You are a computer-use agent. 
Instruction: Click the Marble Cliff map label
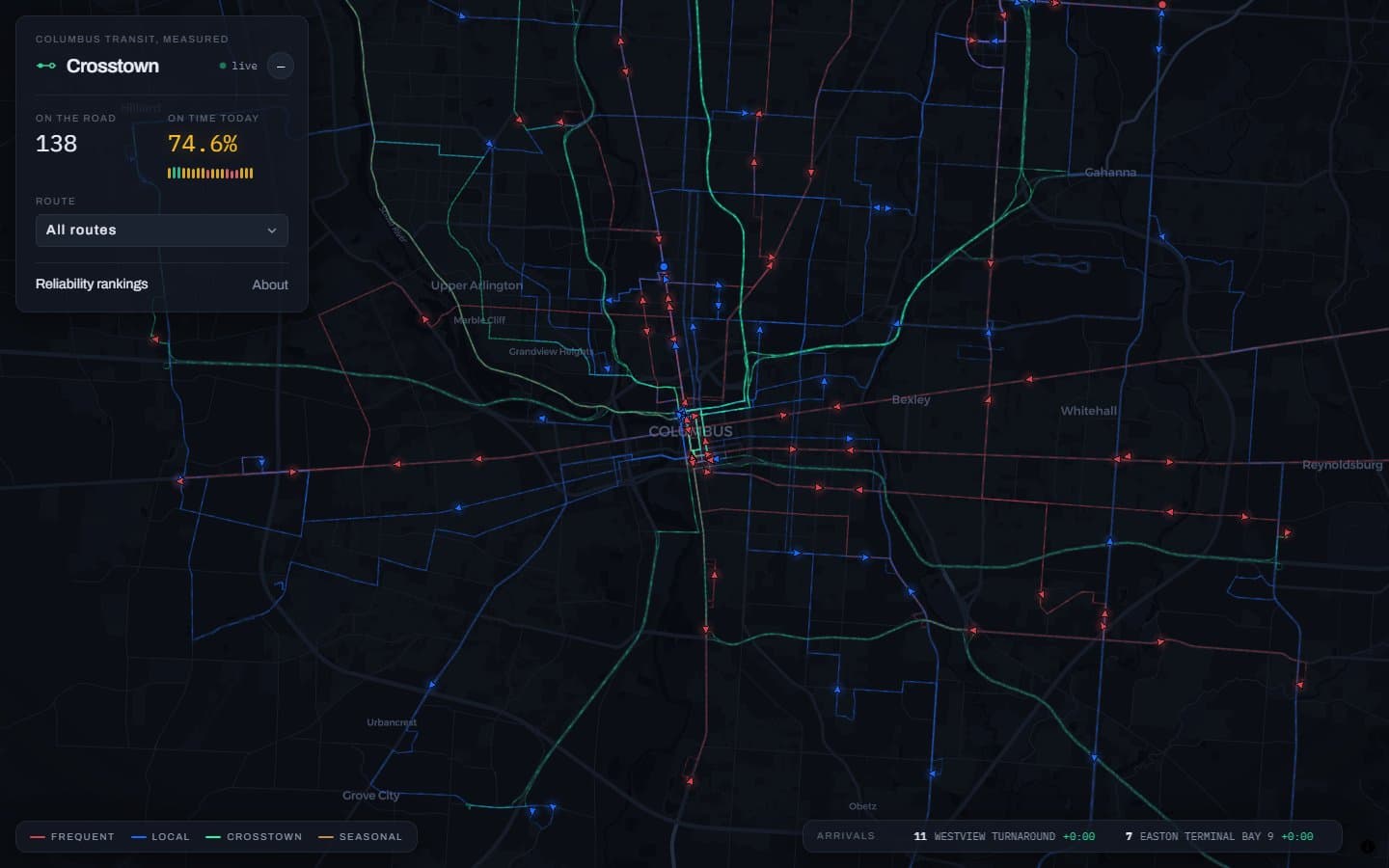click(479, 320)
